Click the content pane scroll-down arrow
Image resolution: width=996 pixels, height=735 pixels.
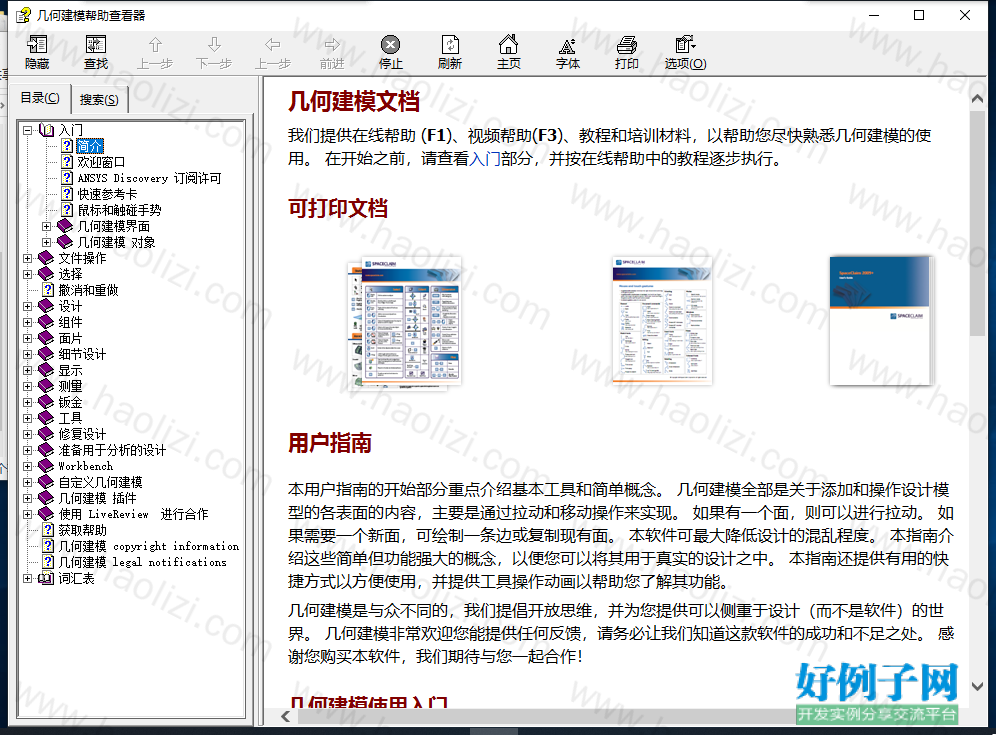pyautogui.click(x=977, y=687)
